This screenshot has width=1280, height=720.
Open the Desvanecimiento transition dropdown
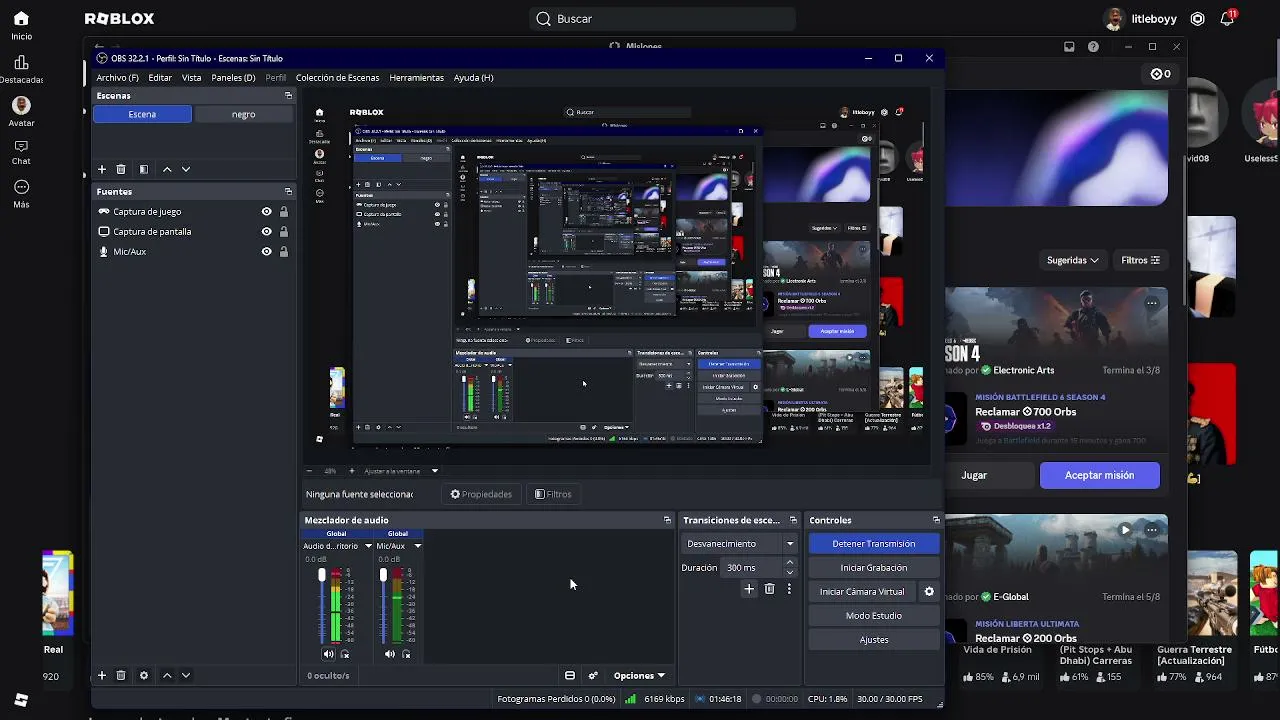pos(740,544)
